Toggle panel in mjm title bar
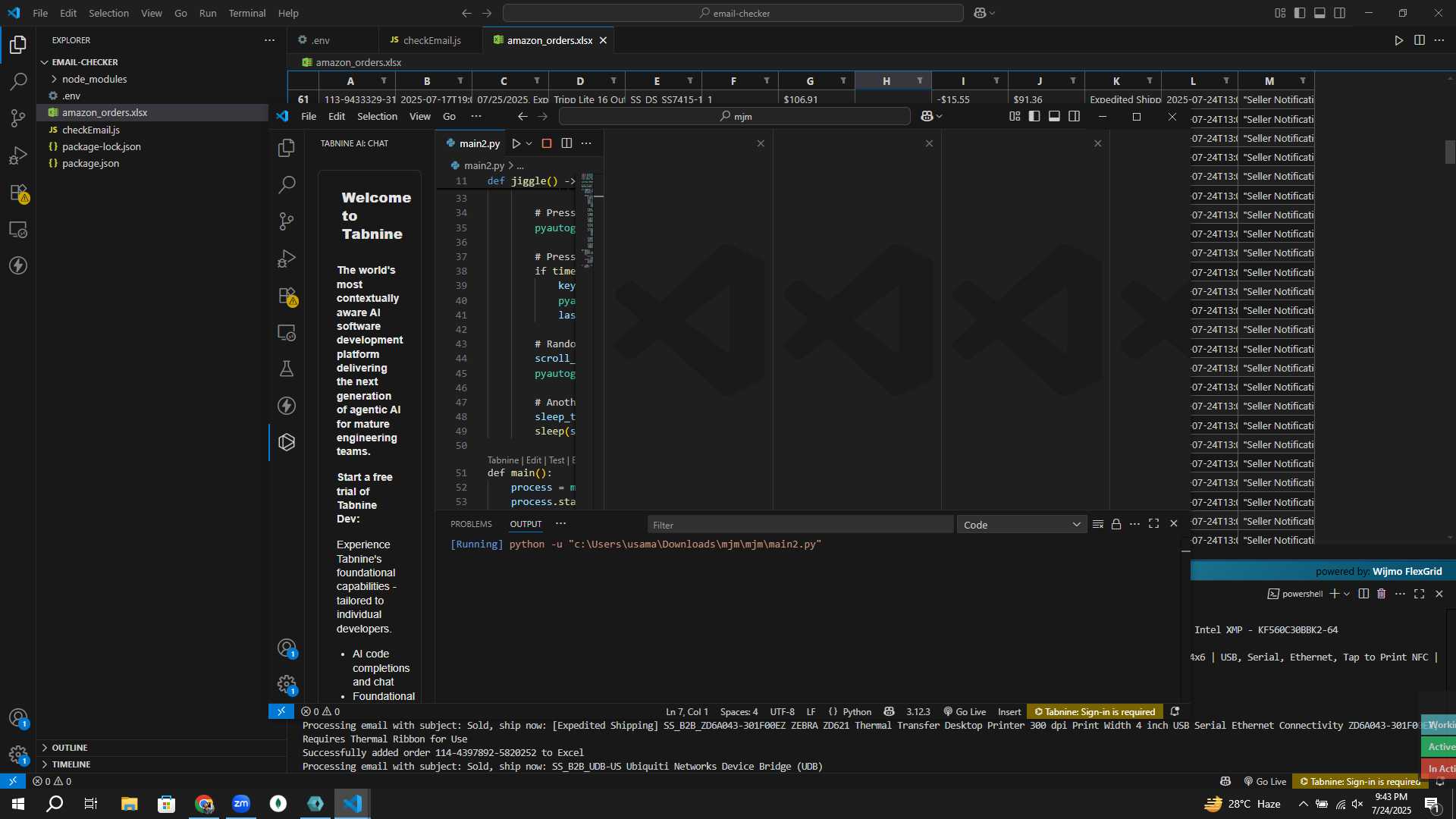Image resolution: width=1456 pixels, height=819 pixels. click(1054, 116)
